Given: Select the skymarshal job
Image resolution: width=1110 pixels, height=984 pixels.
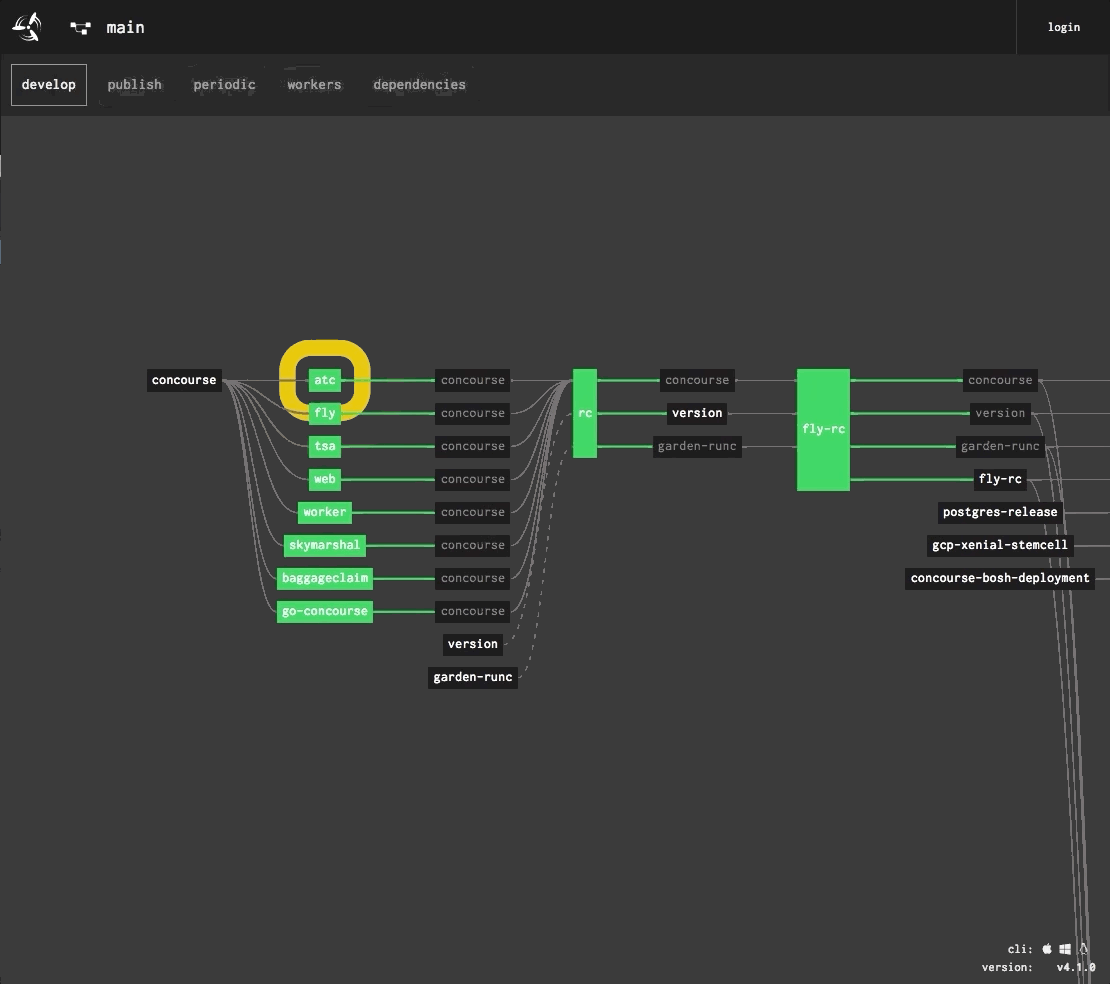Looking at the screenshot, I should tap(324, 545).
